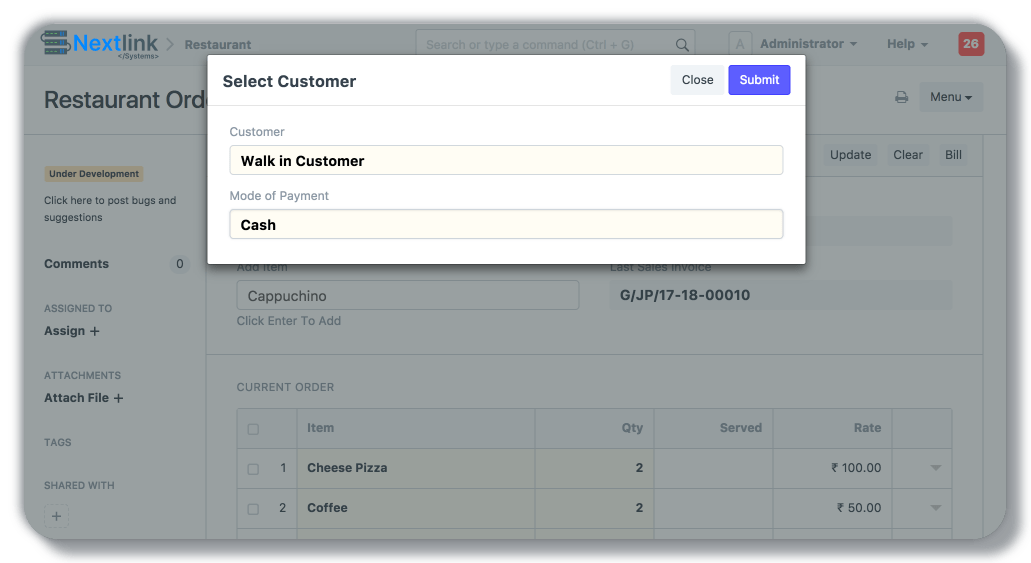
Task: Click the Administrator avatar icon
Action: coord(740,44)
